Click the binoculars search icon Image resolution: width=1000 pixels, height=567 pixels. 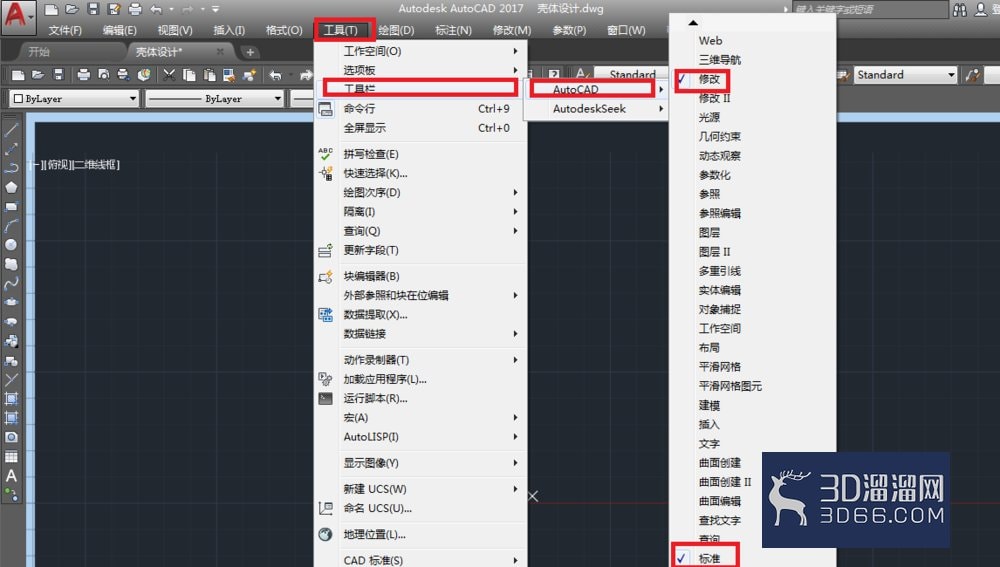point(960,10)
